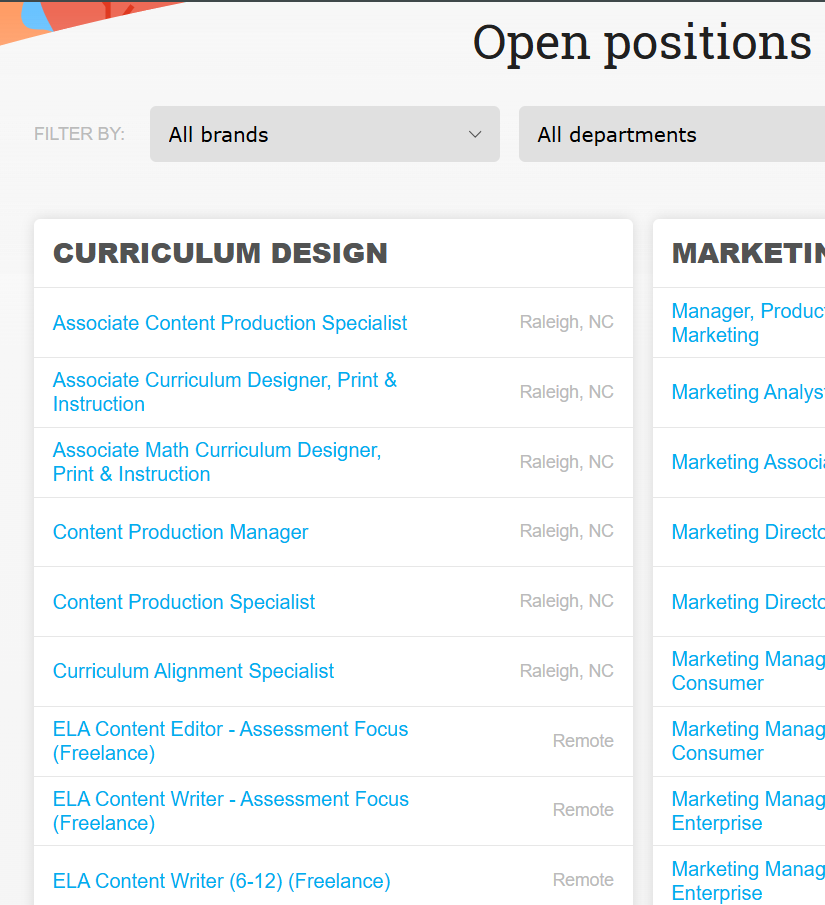Viewport: 825px width, 905px height.
Task: Open ELA Content Writer - Assessment Focus job
Action: [231, 811]
